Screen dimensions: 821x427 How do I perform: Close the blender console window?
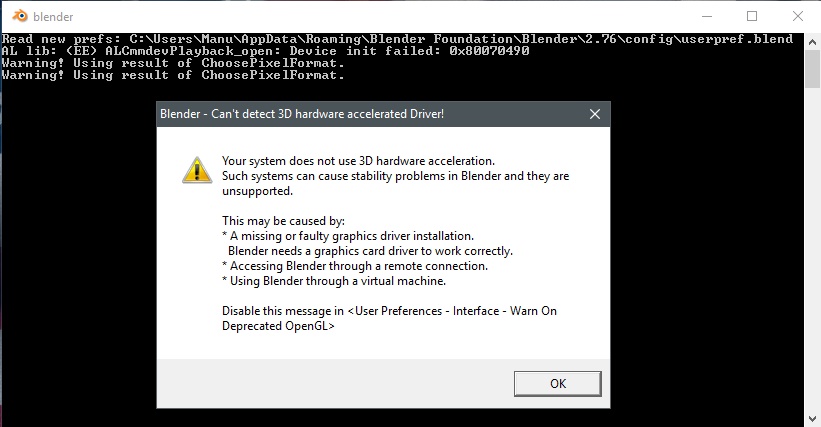click(797, 16)
